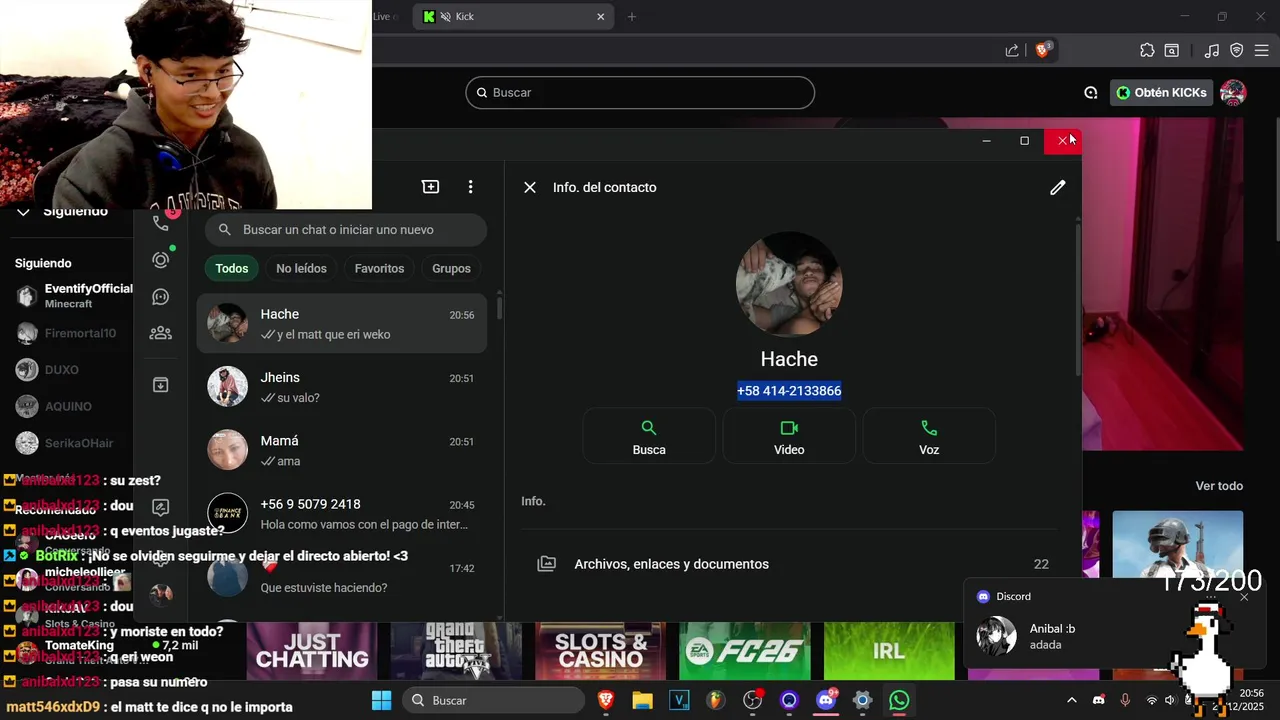Select the Favoritos chat filter
1280x720 pixels.
[379, 268]
